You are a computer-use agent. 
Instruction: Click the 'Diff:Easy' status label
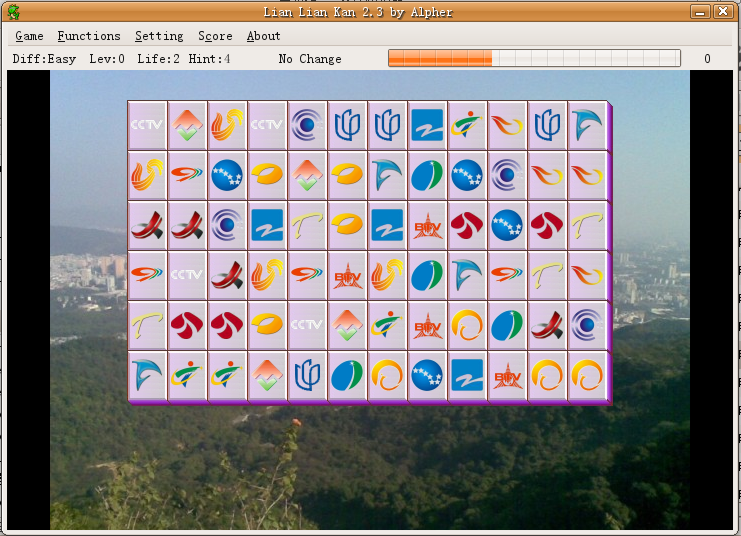tap(44, 59)
